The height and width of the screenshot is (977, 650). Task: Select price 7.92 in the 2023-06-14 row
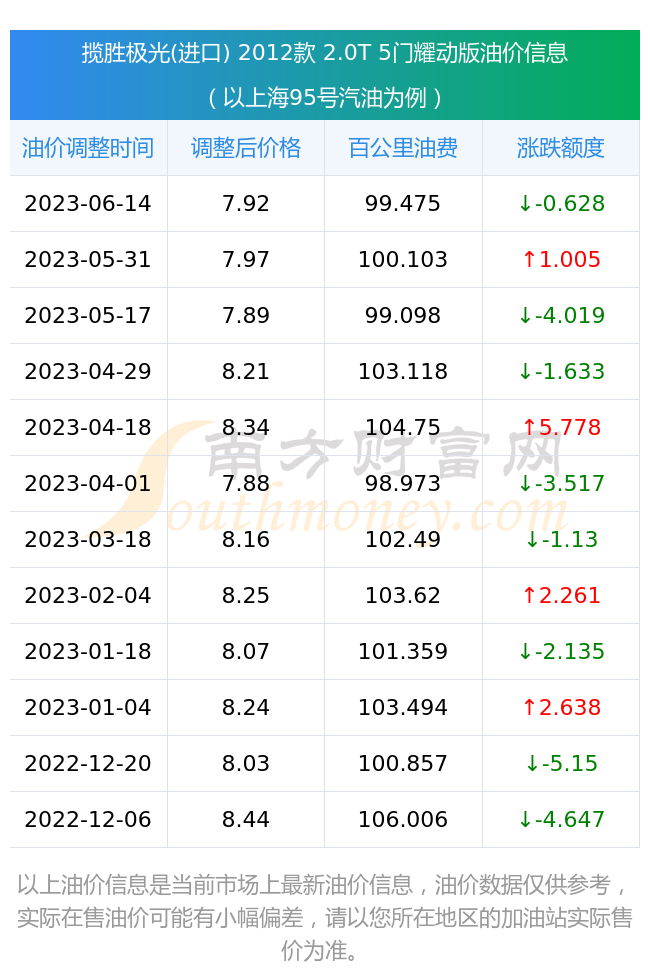click(246, 204)
